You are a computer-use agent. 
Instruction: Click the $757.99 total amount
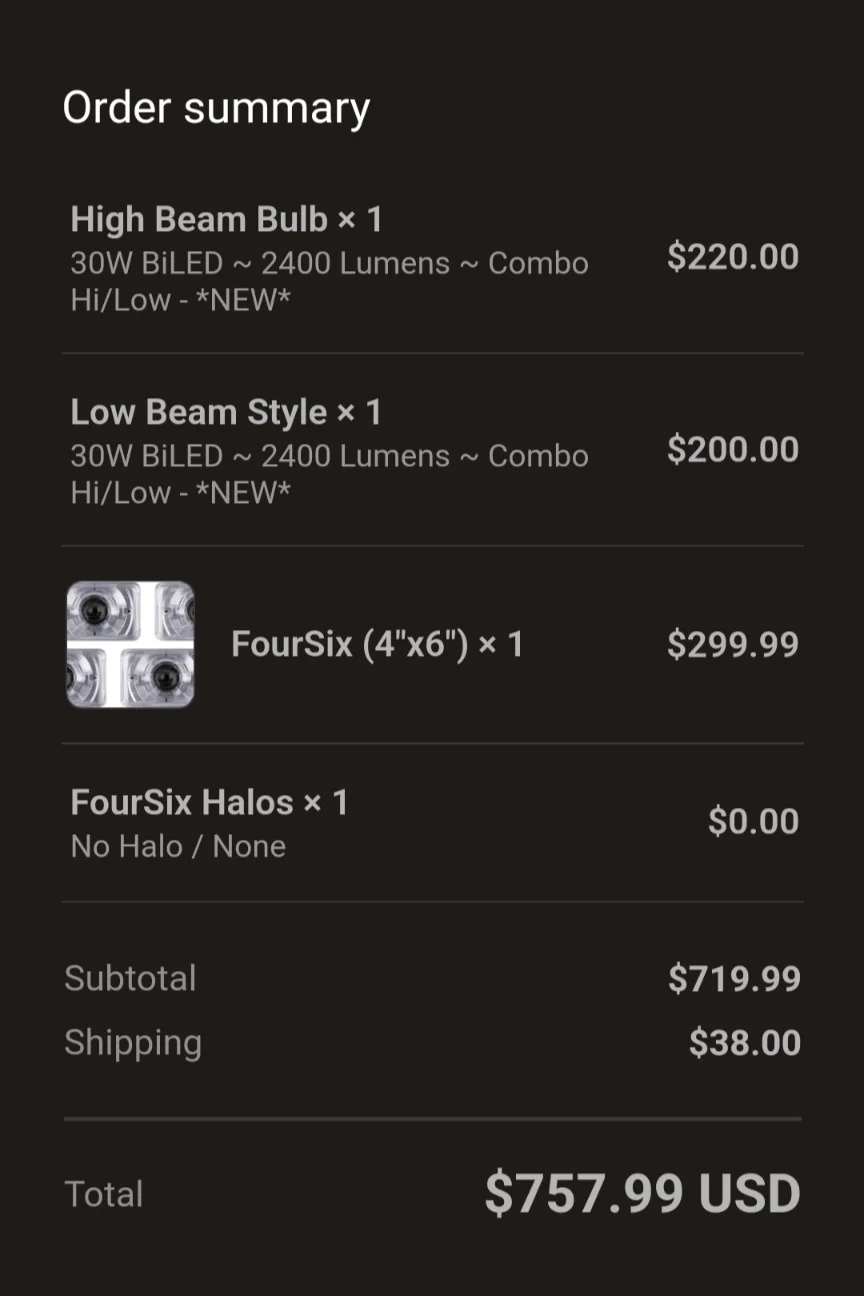(584, 1193)
